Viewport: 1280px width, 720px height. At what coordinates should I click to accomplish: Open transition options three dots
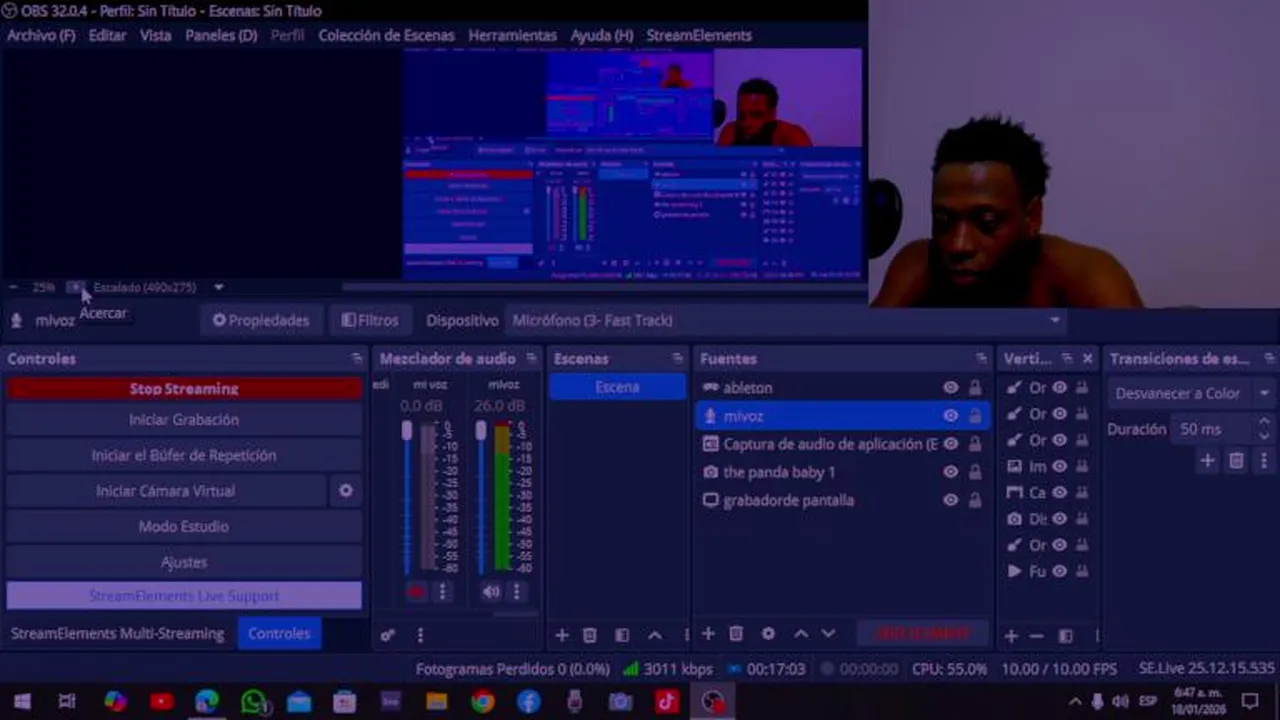tap(1265, 461)
